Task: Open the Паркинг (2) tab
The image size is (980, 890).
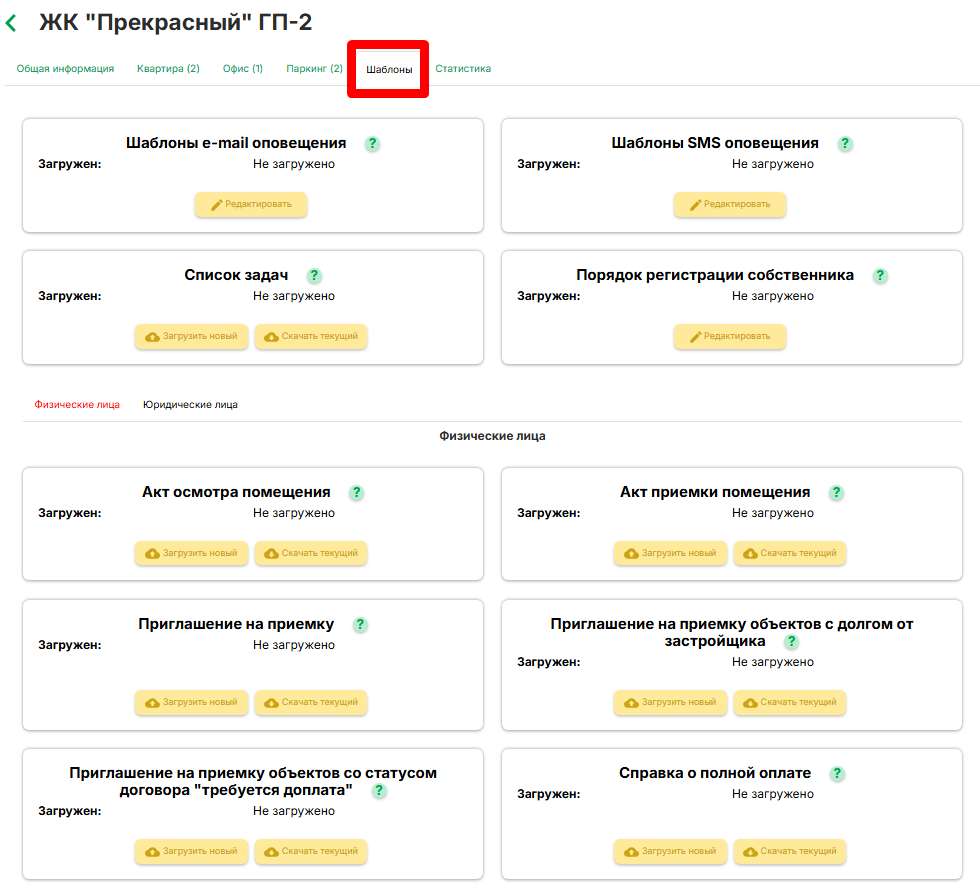Action: (x=314, y=69)
